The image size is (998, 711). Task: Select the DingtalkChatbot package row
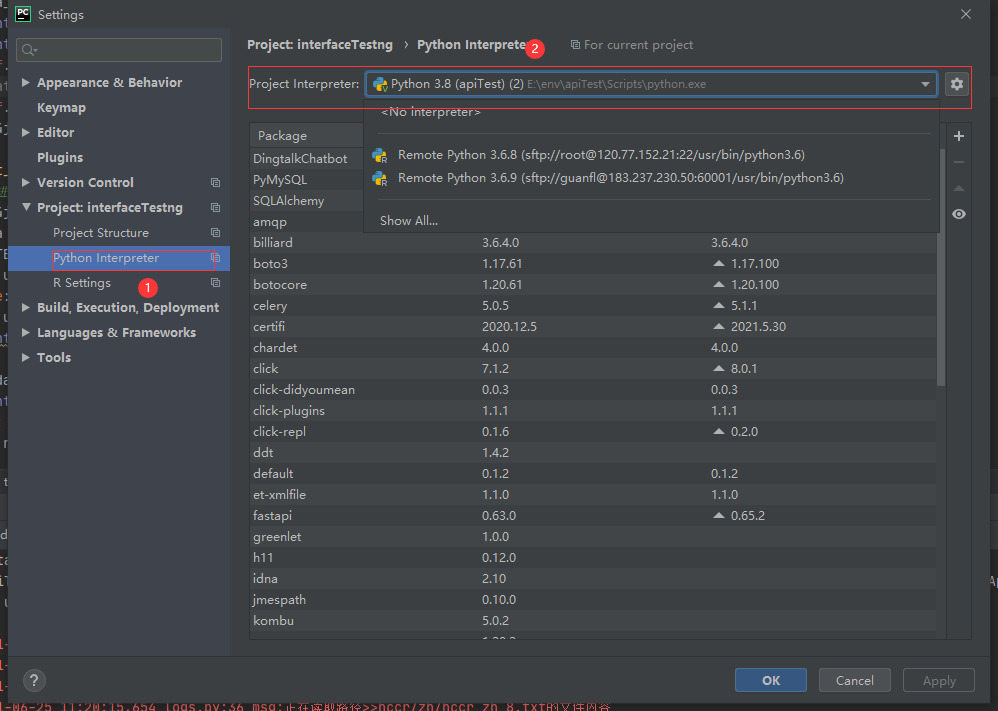click(x=307, y=158)
